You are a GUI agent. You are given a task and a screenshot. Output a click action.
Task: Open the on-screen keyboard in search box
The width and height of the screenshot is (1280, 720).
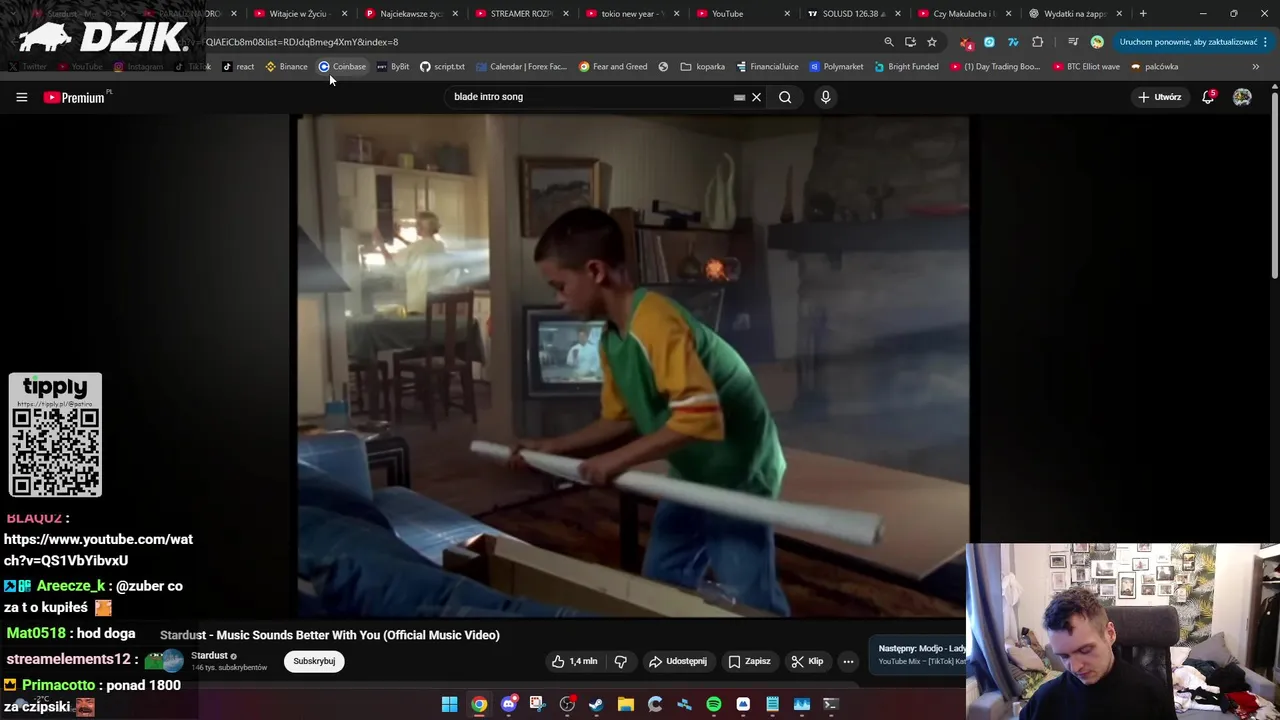pyautogui.click(x=739, y=97)
